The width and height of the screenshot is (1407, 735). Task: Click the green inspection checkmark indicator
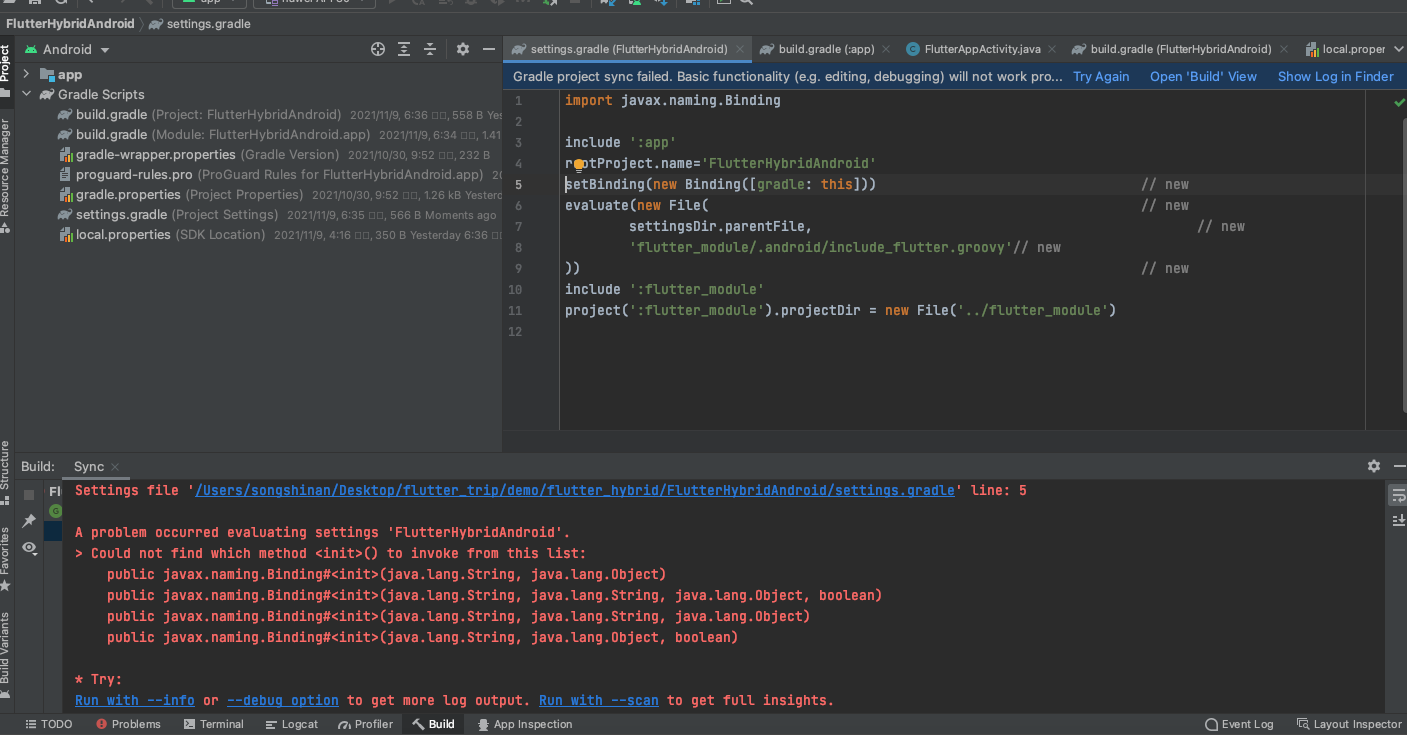(1399, 102)
